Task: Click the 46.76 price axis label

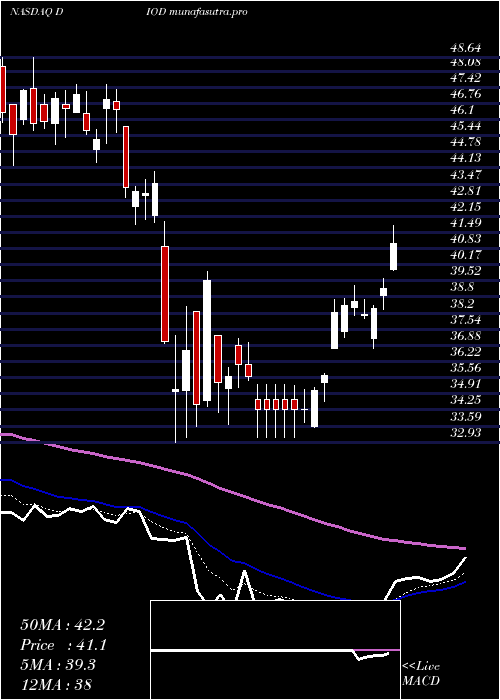Action: [x=465, y=94]
